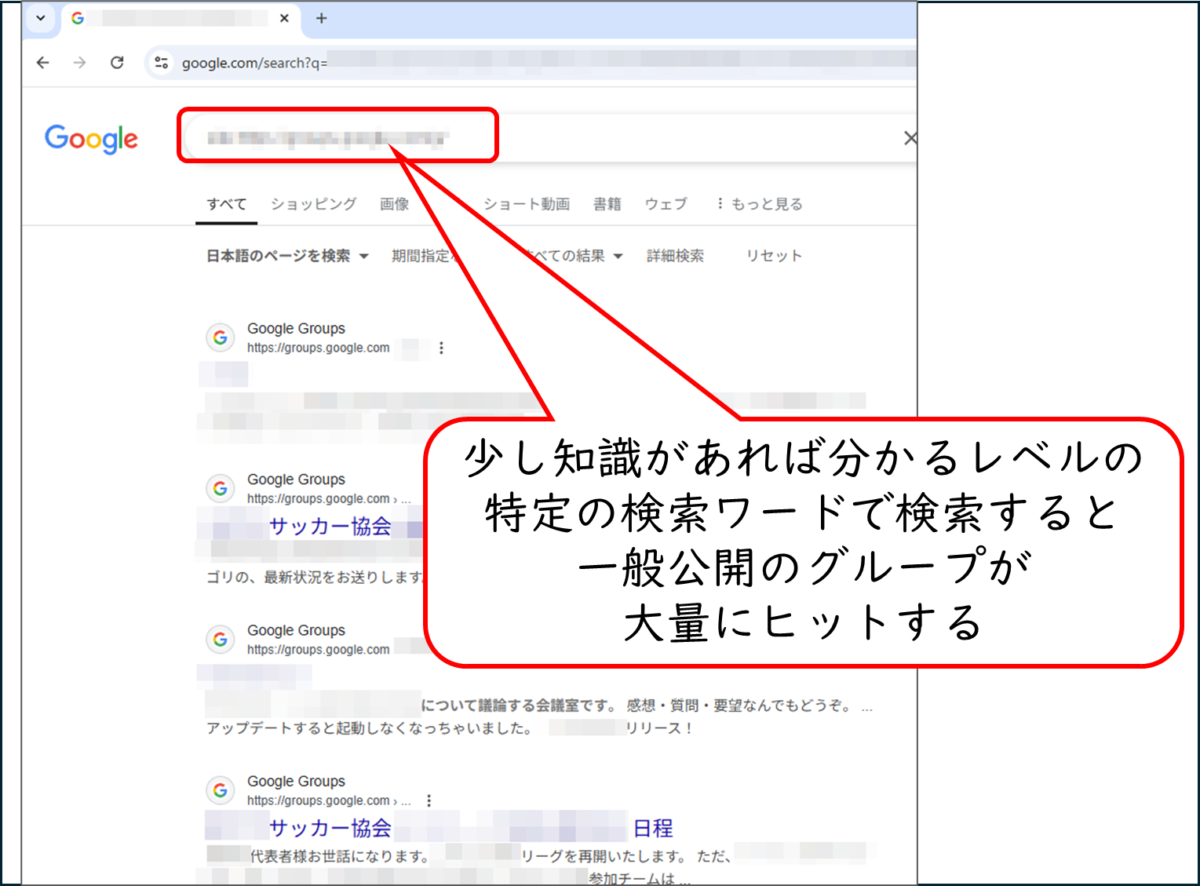Click Google Groups favicon of first result

pos(220,337)
